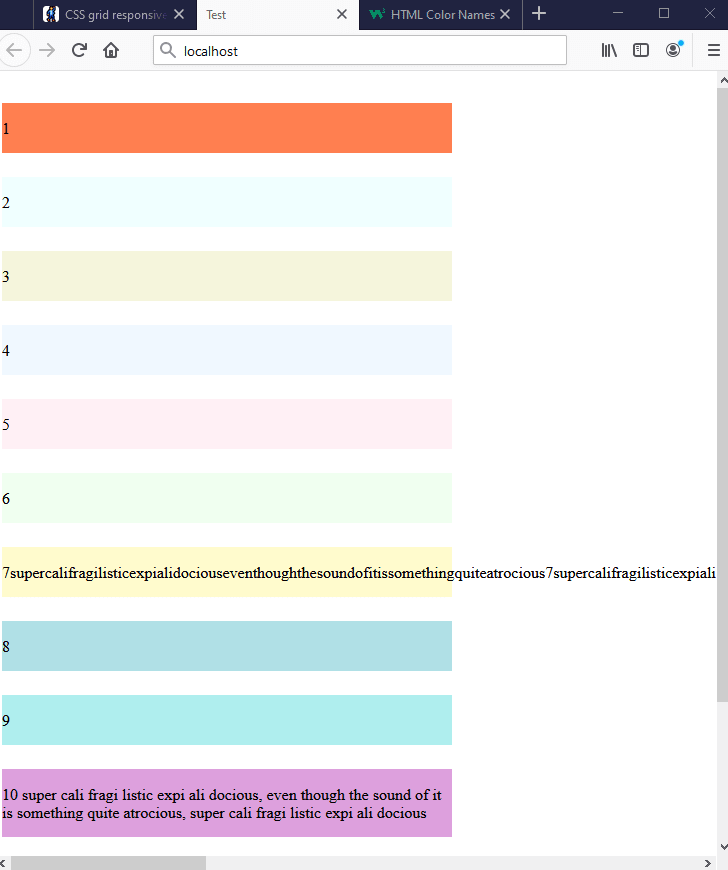Click the W3 favicon on the HTML Color Names tab

[x=377, y=14]
